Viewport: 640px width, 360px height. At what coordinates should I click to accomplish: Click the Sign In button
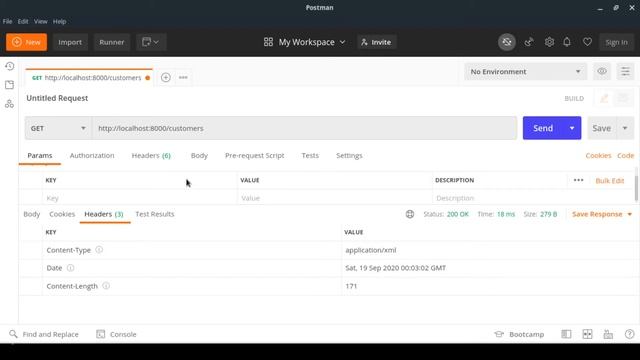616,42
